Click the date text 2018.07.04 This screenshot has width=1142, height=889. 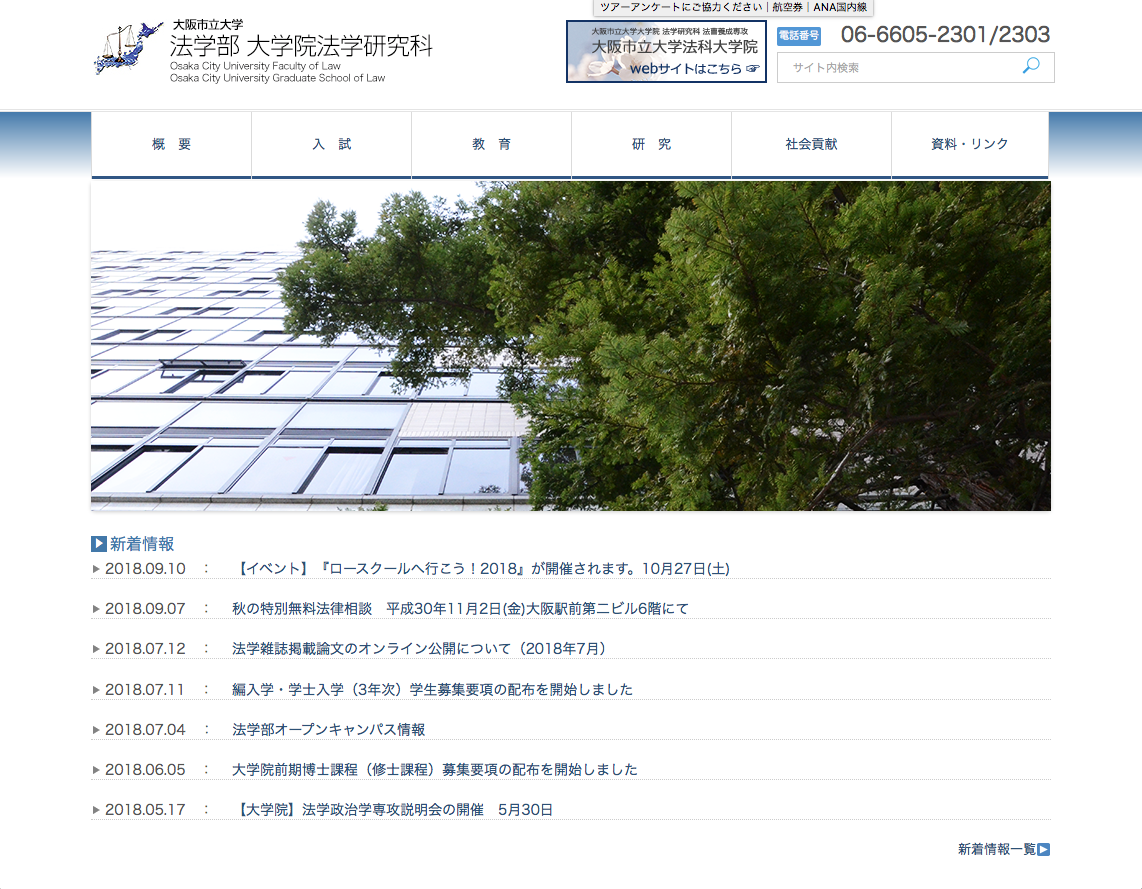click(x=145, y=730)
